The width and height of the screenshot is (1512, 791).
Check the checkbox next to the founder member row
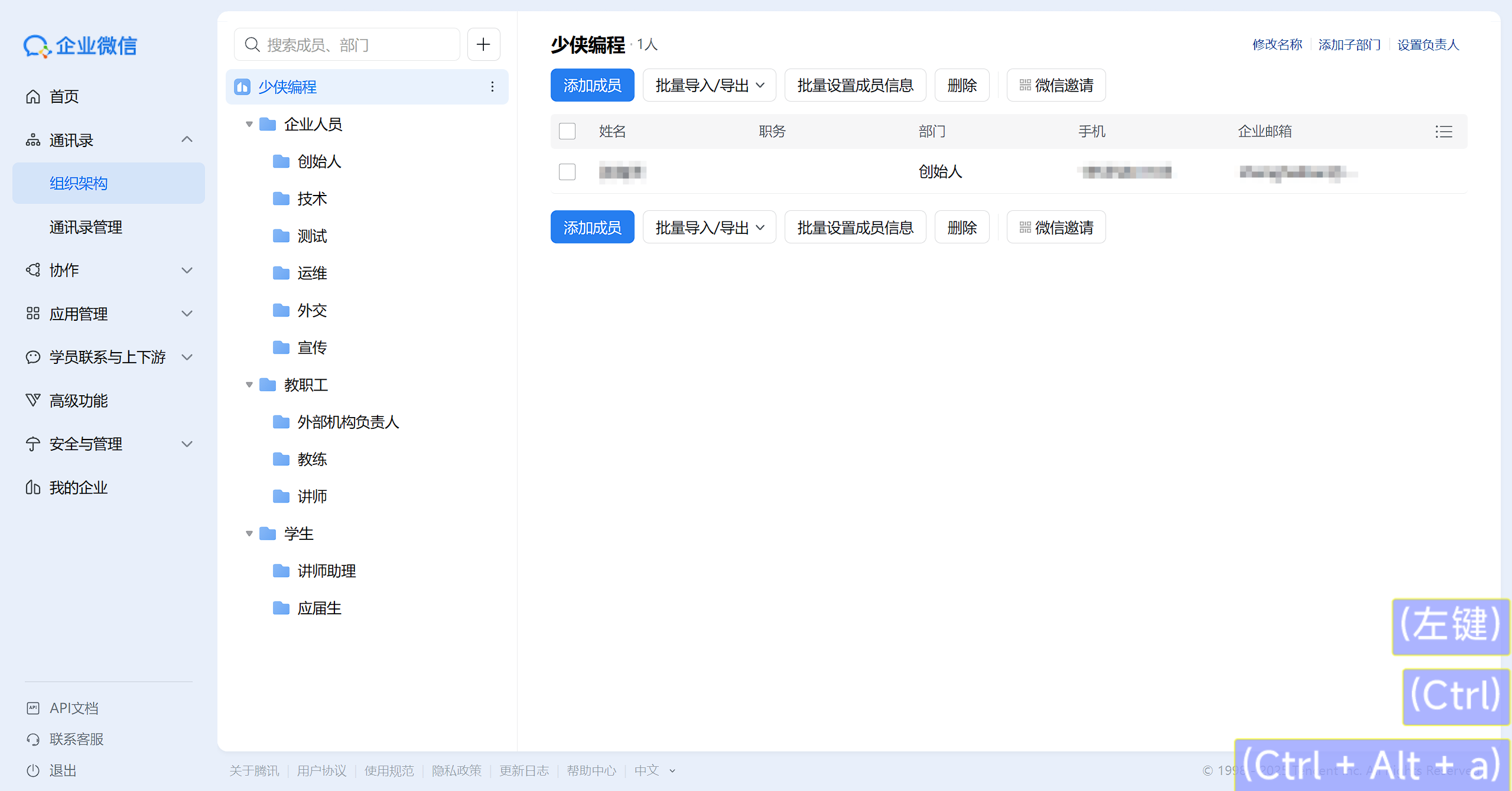point(567,171)
